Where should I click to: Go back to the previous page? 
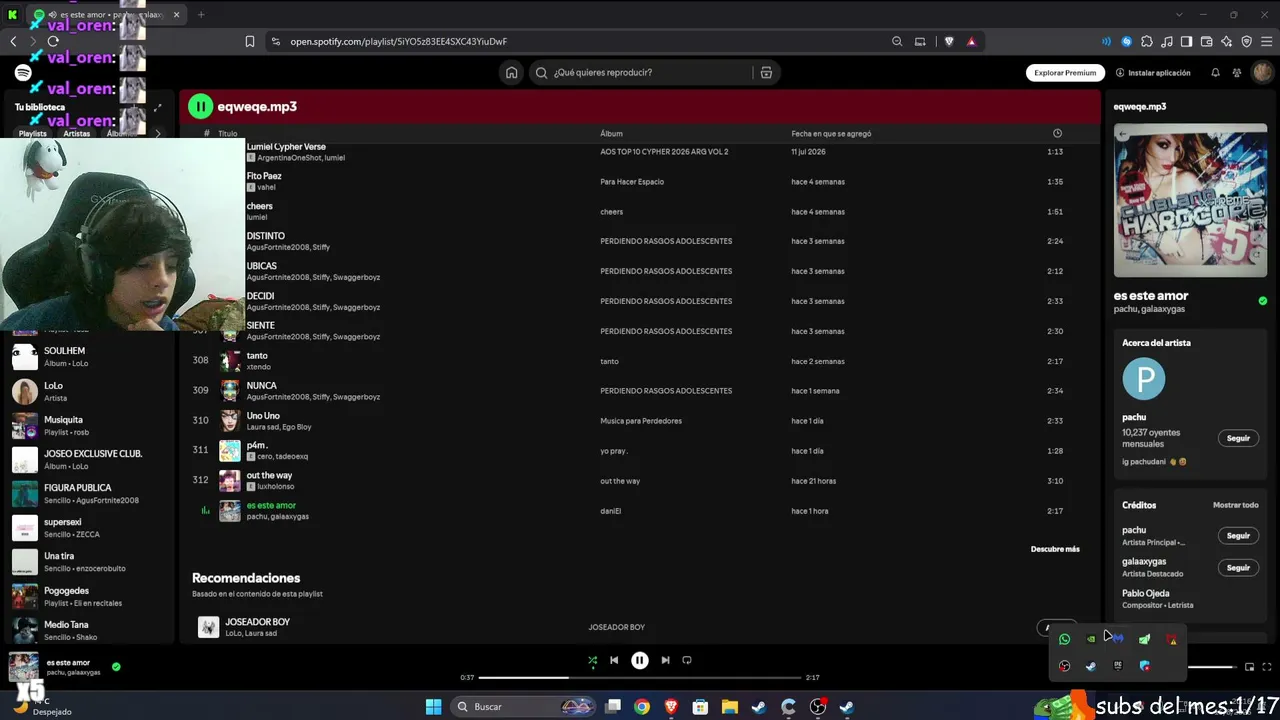click(13, 41)
